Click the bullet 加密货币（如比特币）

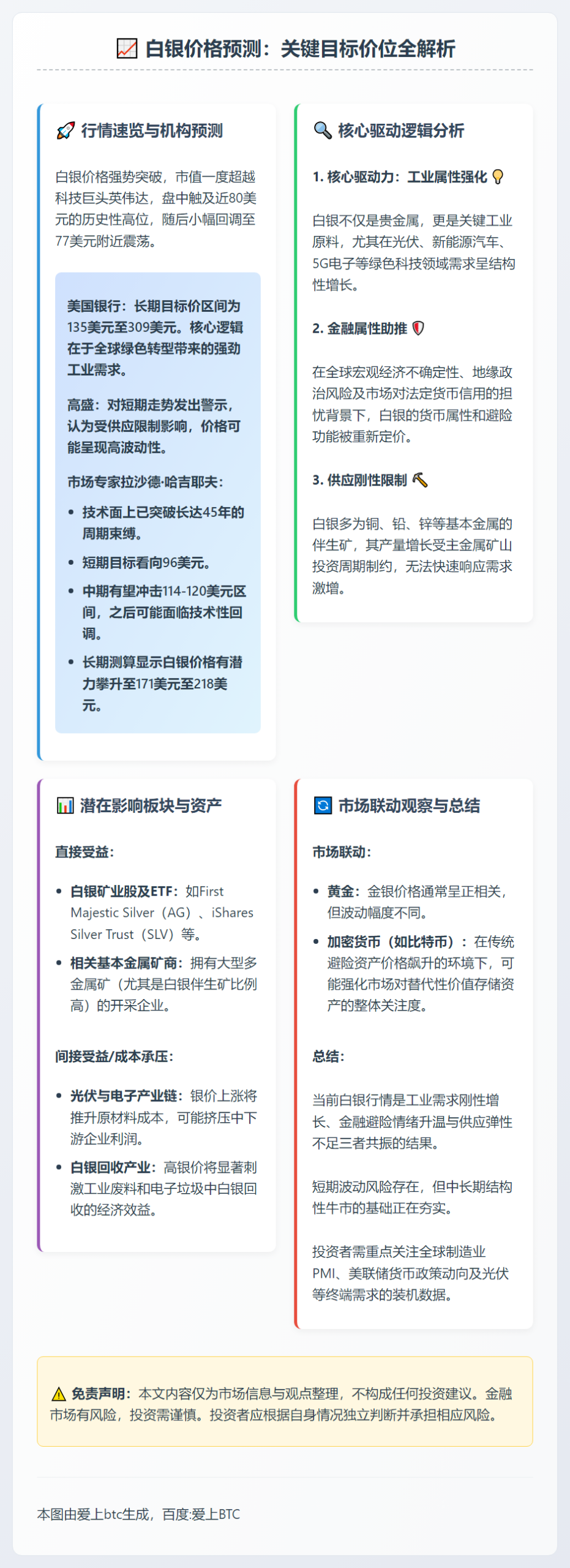(x=421, y=973)
